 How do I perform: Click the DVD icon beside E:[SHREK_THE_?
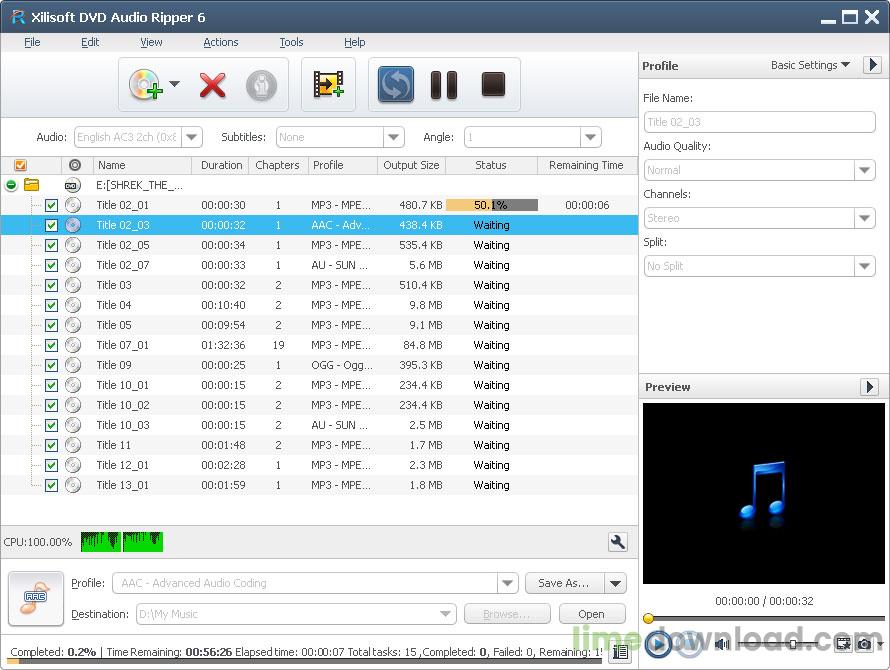point(72,185)
